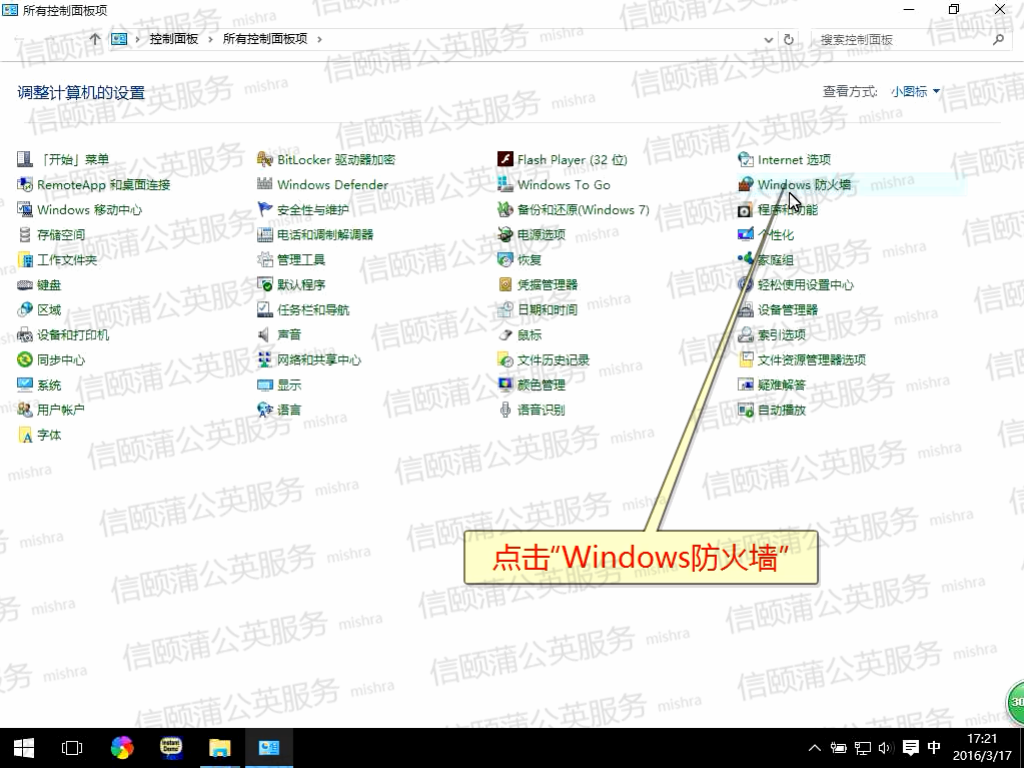Click the 设备管理器 icon
The image size is (1024, 768).
pos(745,310)
